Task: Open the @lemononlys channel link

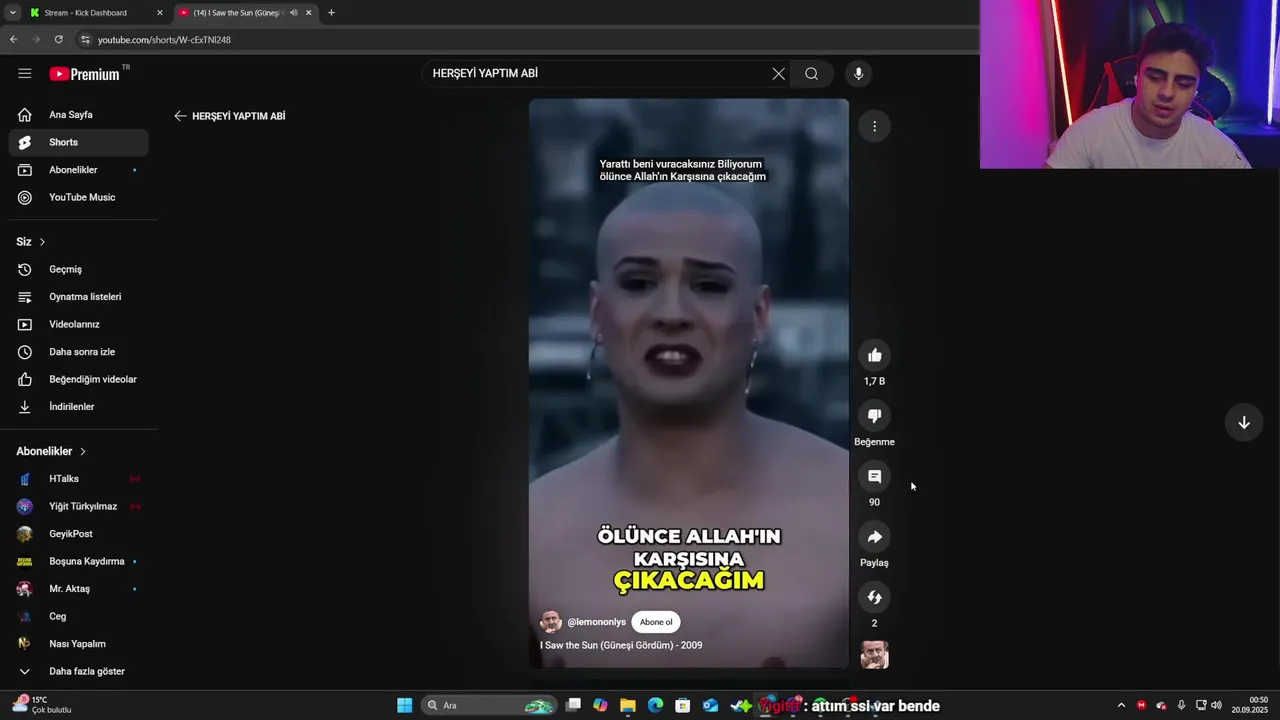Action: (596, 622)
